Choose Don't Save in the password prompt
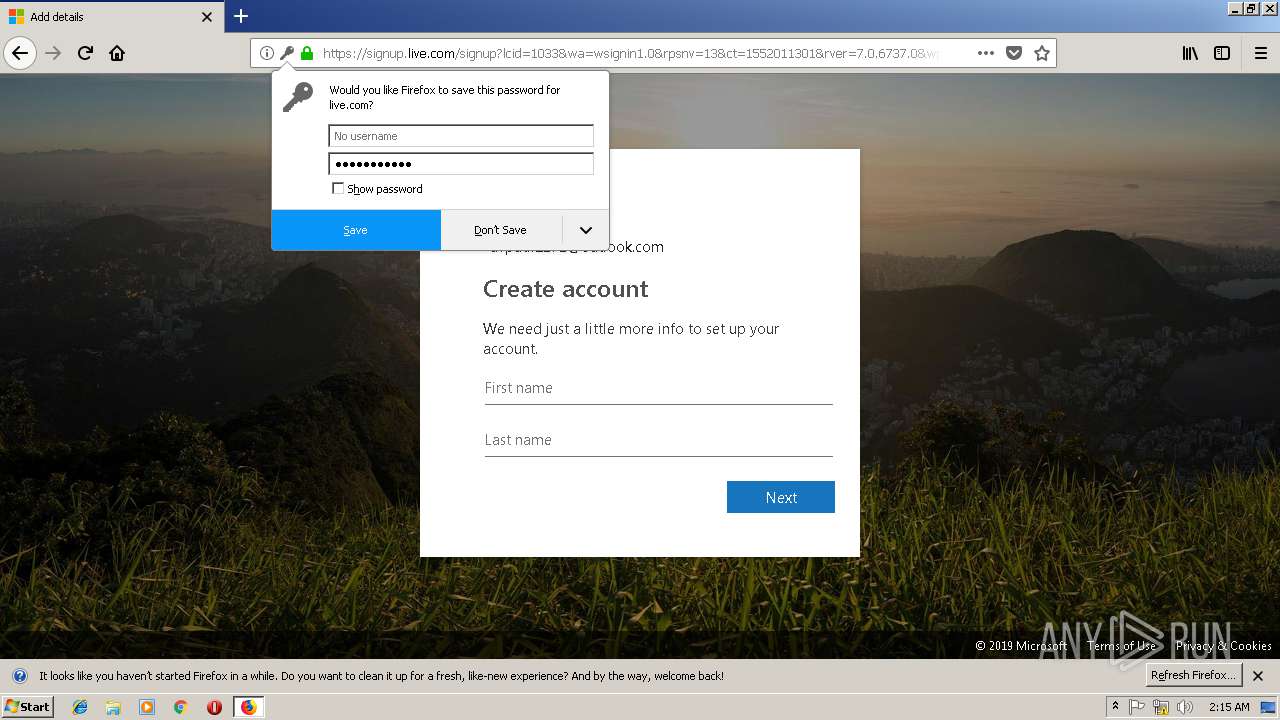The image size is (1280, 720). [500, 230]
